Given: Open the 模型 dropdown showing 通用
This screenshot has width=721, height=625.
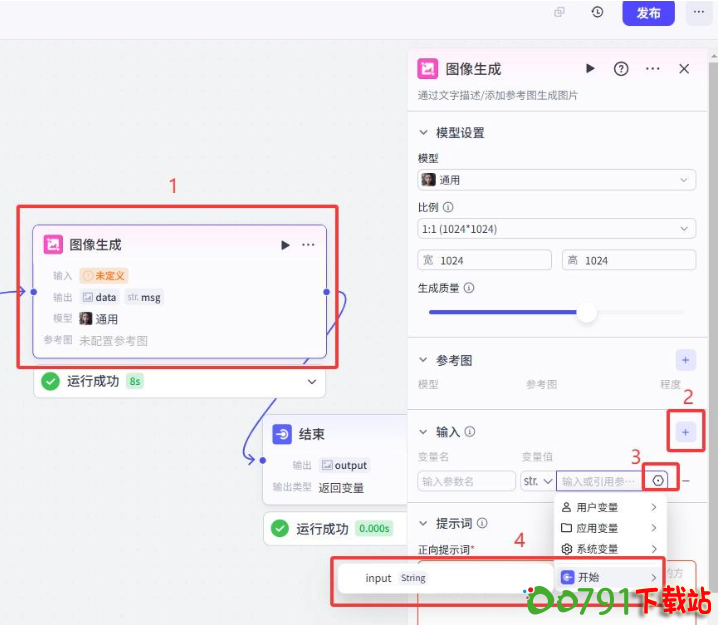Looking at the screenshot, I should click(556, 180).
